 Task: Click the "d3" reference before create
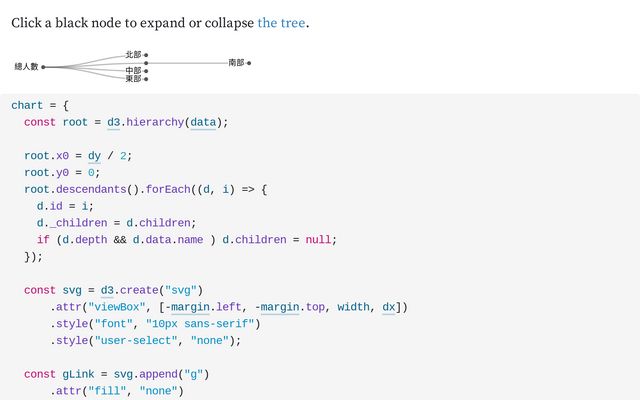107,290
